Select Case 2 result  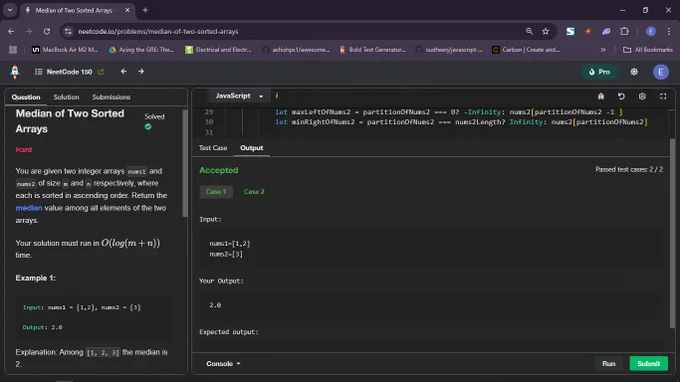pyautogui.click(x=254, y=192)
